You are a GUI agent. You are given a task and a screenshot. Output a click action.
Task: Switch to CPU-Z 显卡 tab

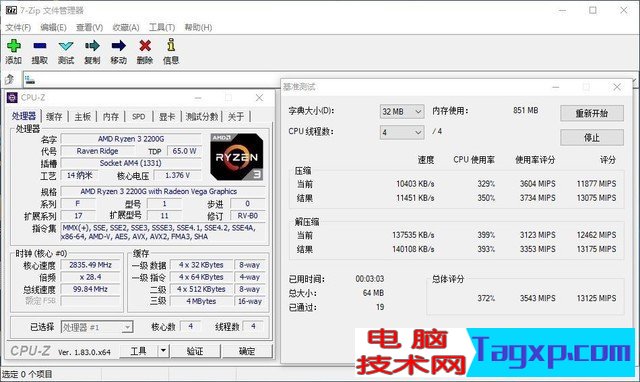click(167, 117)
